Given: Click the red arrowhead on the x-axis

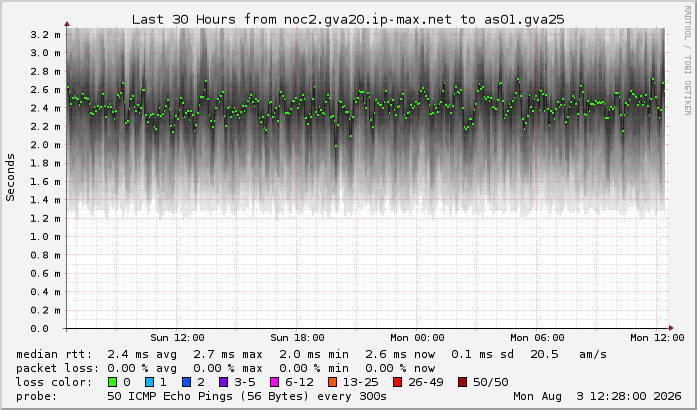Looking at the screenshot, I should [671, 328].
